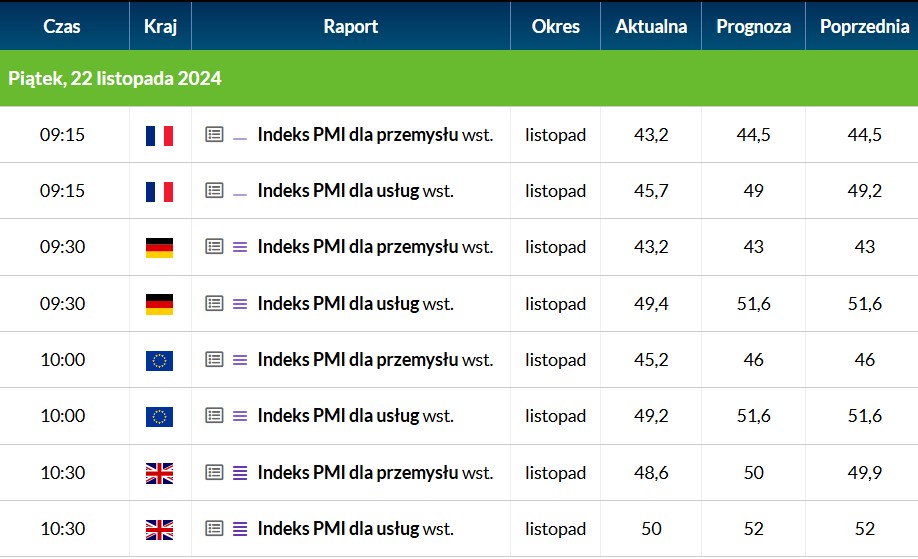Click details icon in German services PMI row
Screen dimensions: 918x559
[214, 303]
